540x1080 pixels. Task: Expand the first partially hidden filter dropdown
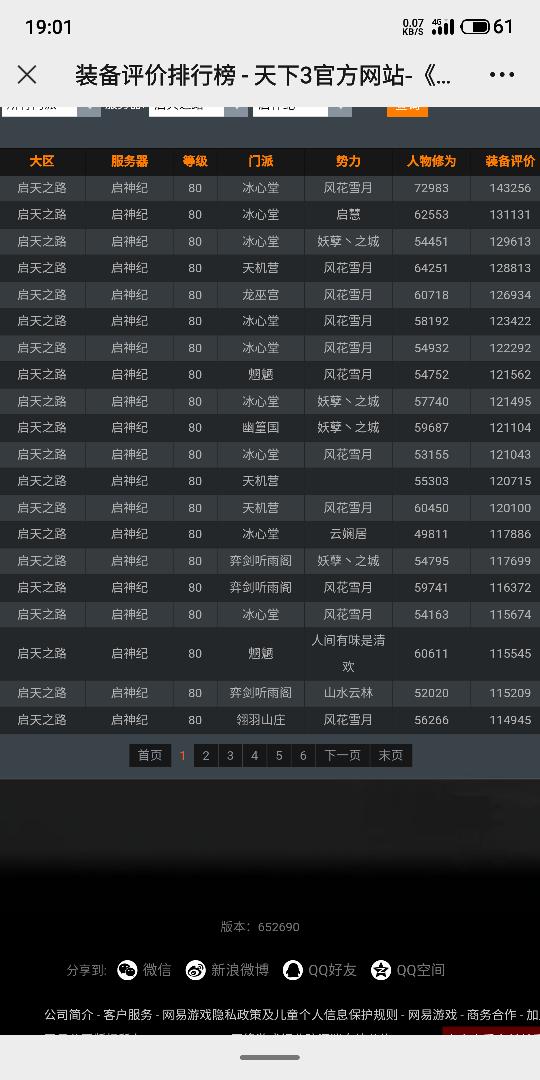(89, 110)
